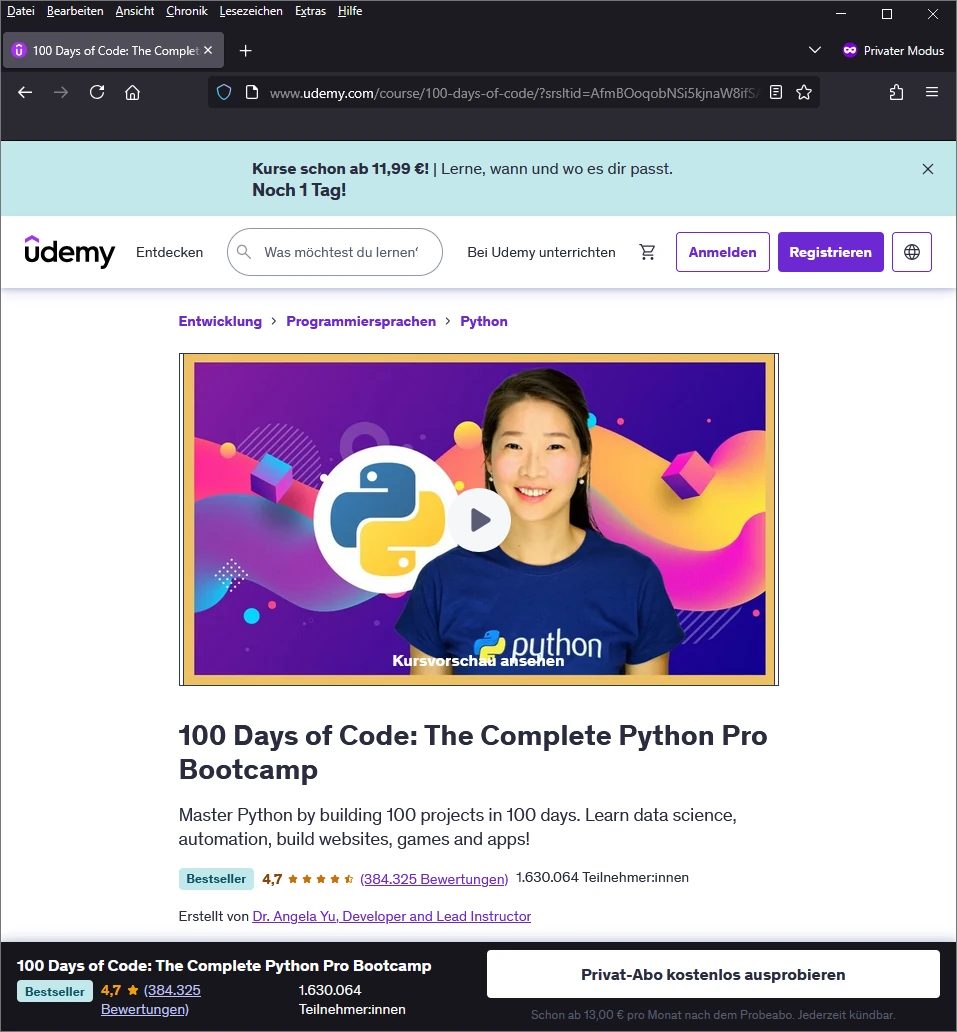Open reviews link in sticky footer bar
The image size is (957, 1032).
click(x=151, y=999)
